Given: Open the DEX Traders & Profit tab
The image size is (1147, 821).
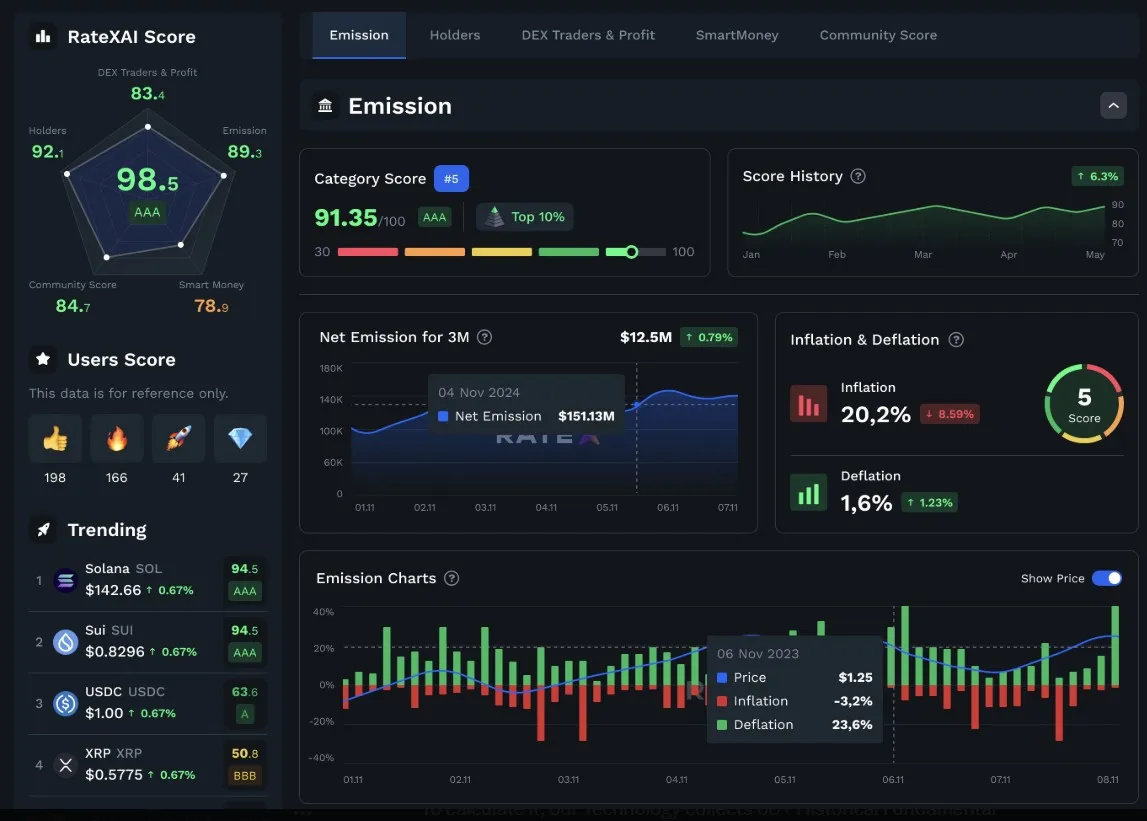Looking at the screenshot, I should tap(588, 35).
